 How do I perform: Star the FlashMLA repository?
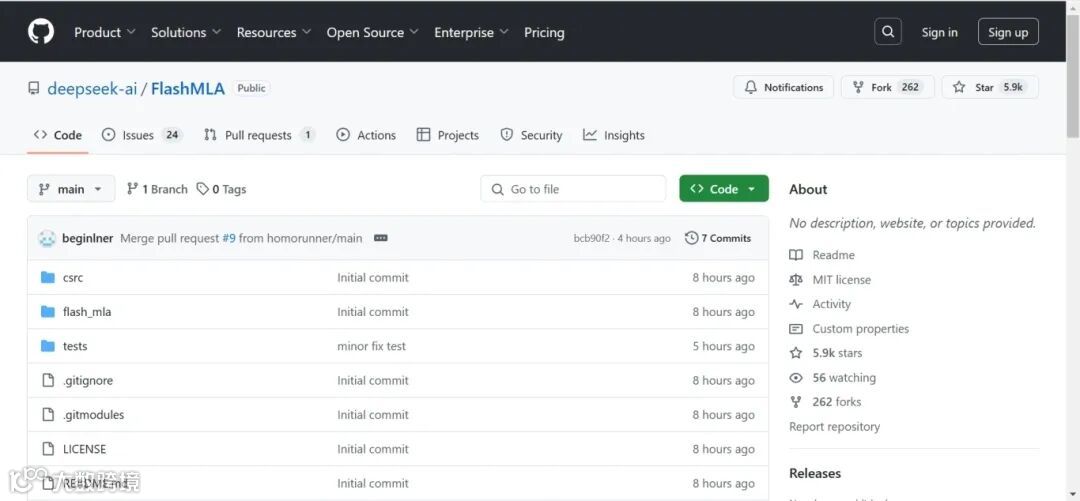[x=990, y=88]
